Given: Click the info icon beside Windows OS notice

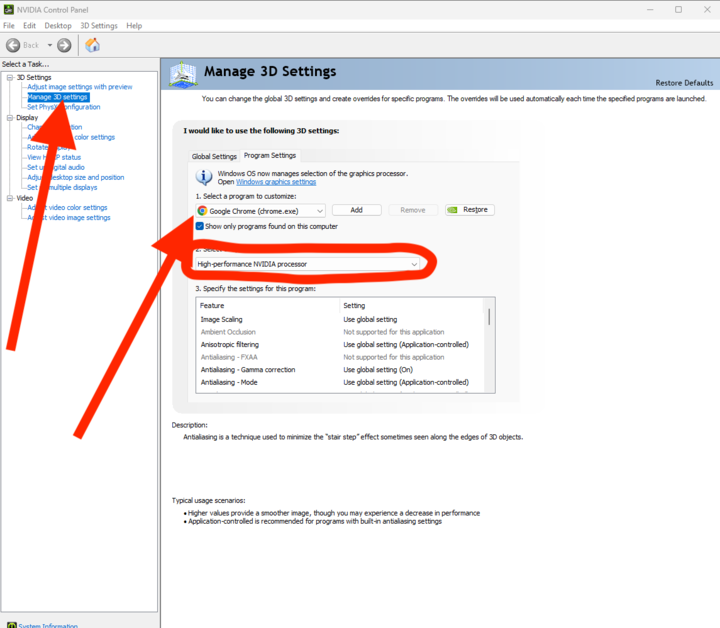Looking at the screenshot, I should [x=204, y=177].
